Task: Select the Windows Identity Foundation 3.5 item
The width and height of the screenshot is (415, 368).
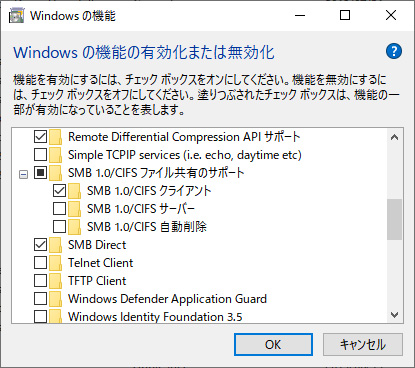Action: [155, 317]
